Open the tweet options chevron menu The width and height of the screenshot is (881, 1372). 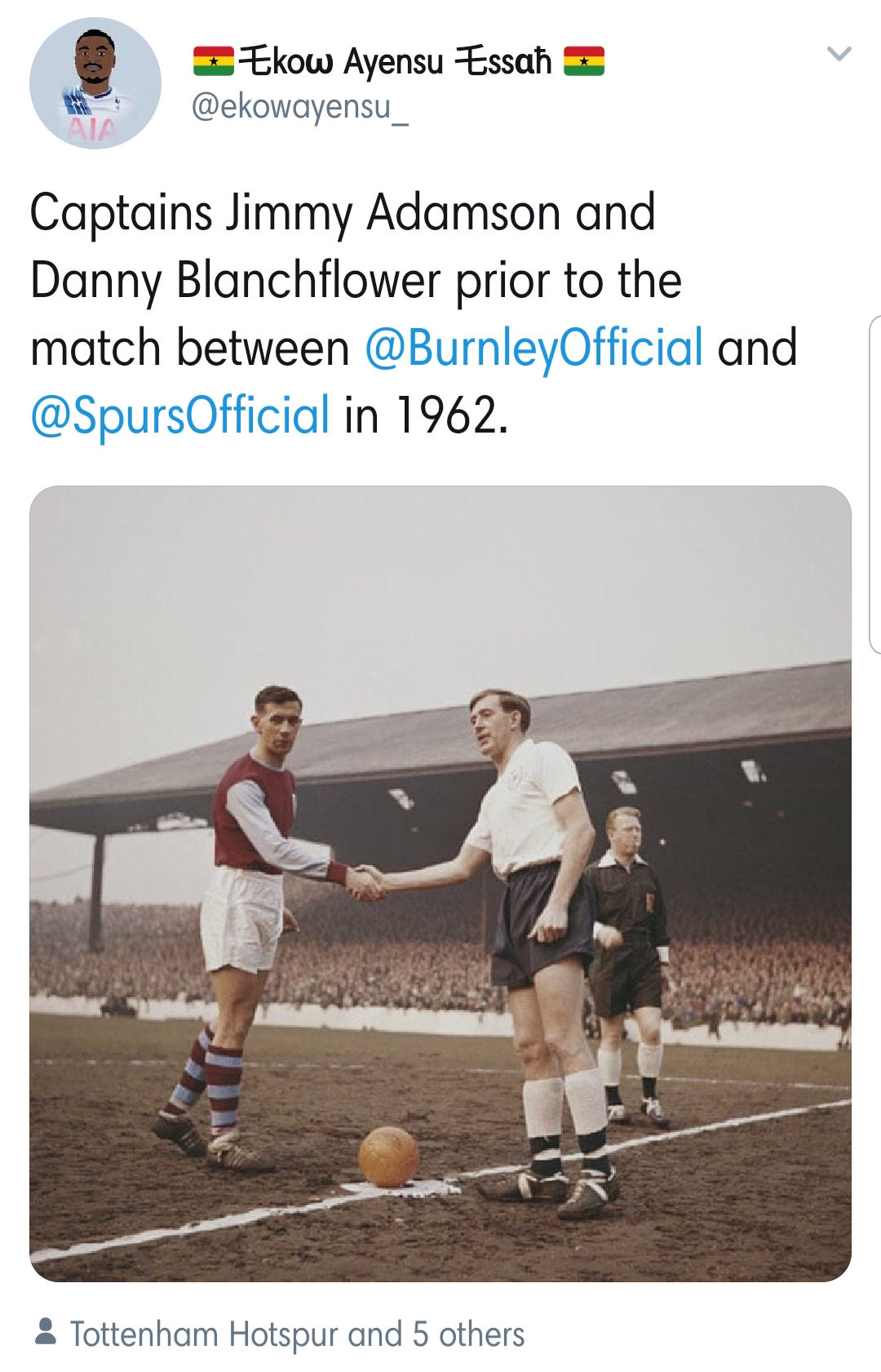839,55
